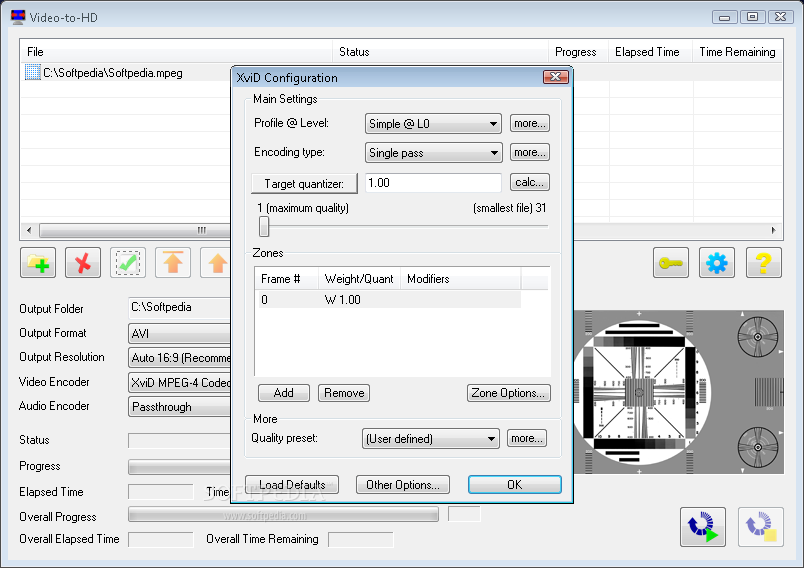Click the more... button beside Profile @ Level
Viewport: 804px width, 568px height.
pyautogui.click(x=530, y=123)
